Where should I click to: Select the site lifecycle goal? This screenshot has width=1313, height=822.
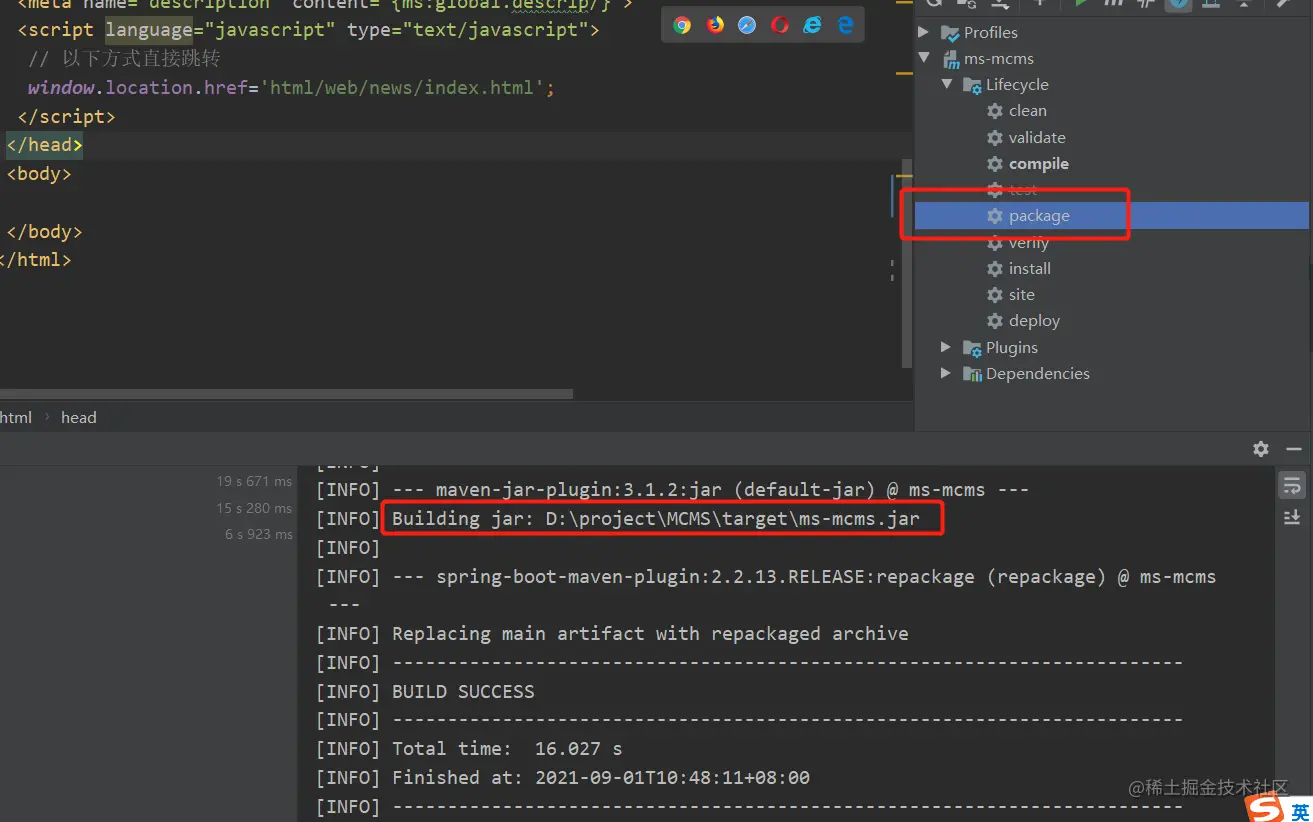pos(1011,295)
